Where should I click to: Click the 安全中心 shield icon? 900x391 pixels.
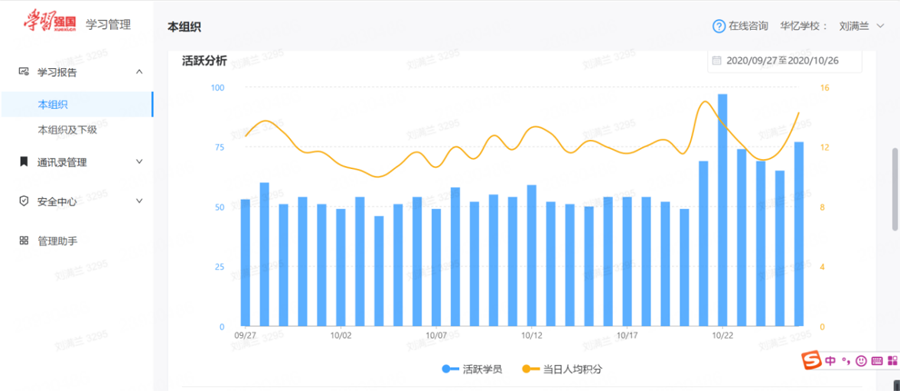(24, 201)
